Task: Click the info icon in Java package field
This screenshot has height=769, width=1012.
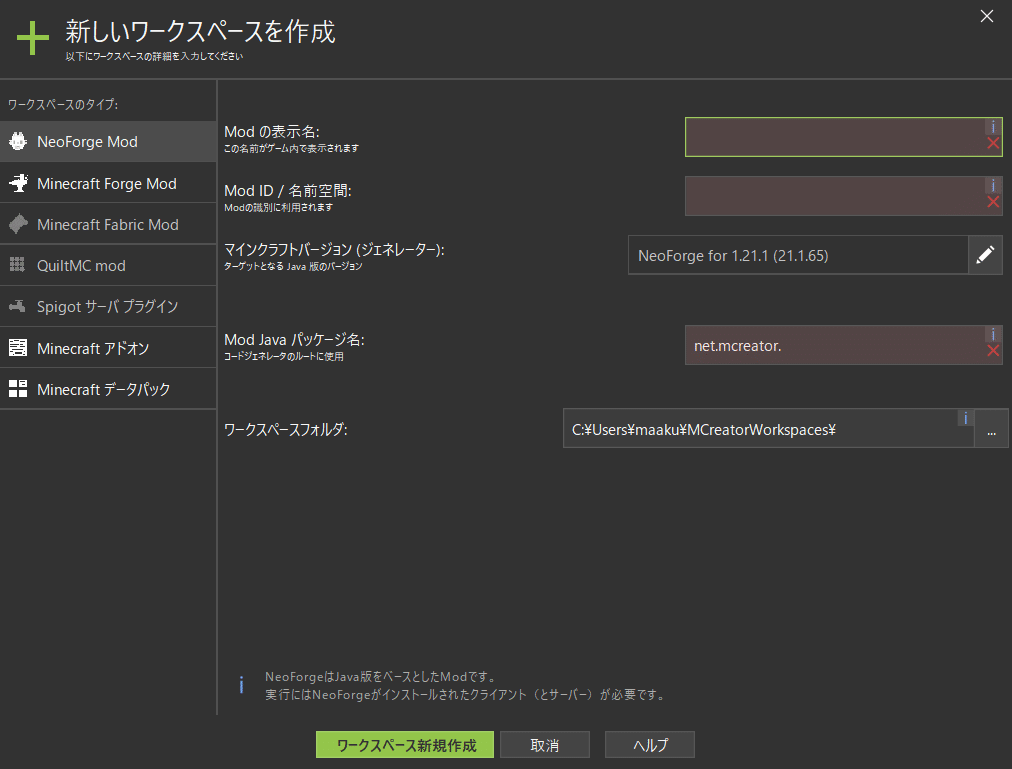Action: 993,334
